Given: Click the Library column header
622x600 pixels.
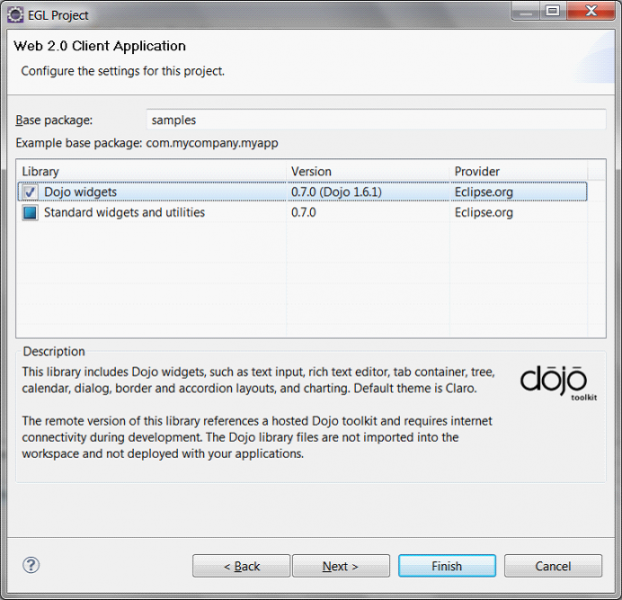Looking at the screenshot, I should pos(151,171).
